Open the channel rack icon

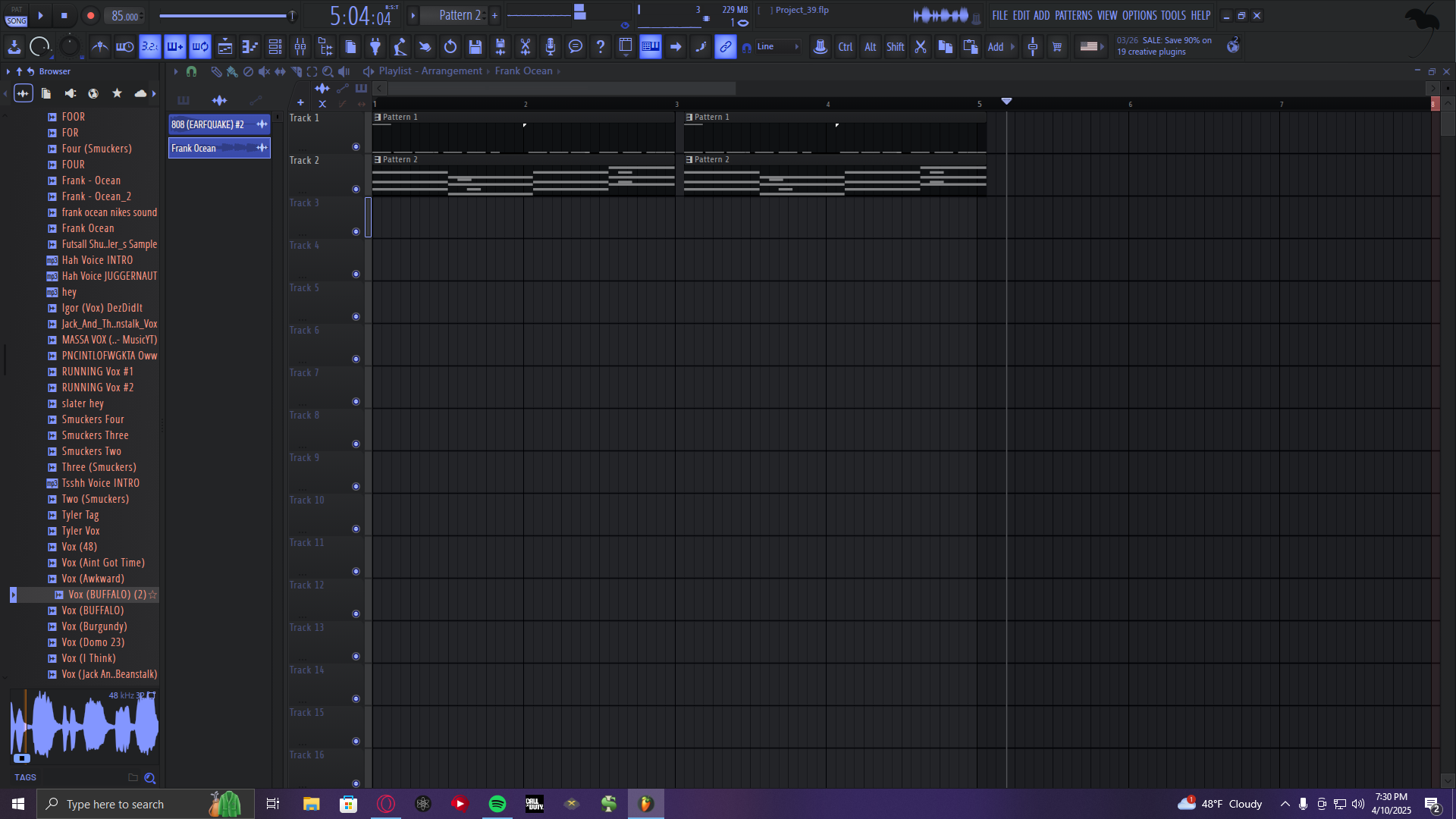click(x=275, y=47)
